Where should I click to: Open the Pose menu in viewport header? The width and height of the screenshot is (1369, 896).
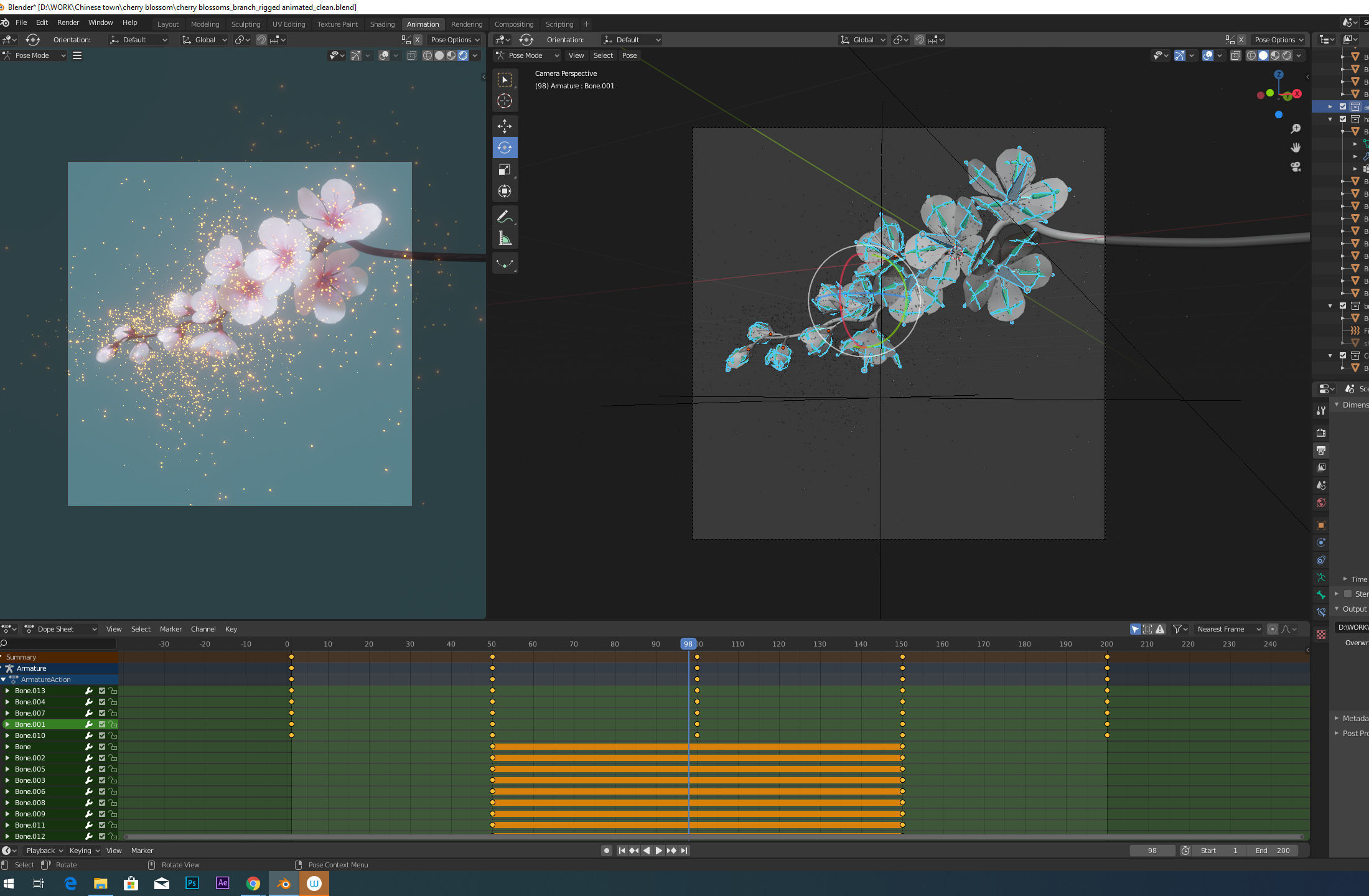pyautogui.click(x=629, y=55)
